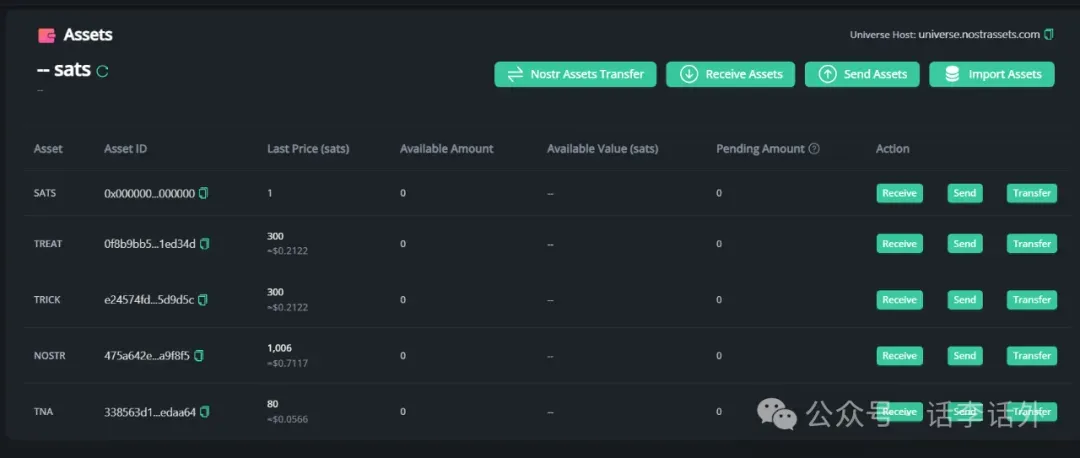The image size is (1080, 458).
Task: Select the TRICK asset name
Action: [x=47, y=300]
